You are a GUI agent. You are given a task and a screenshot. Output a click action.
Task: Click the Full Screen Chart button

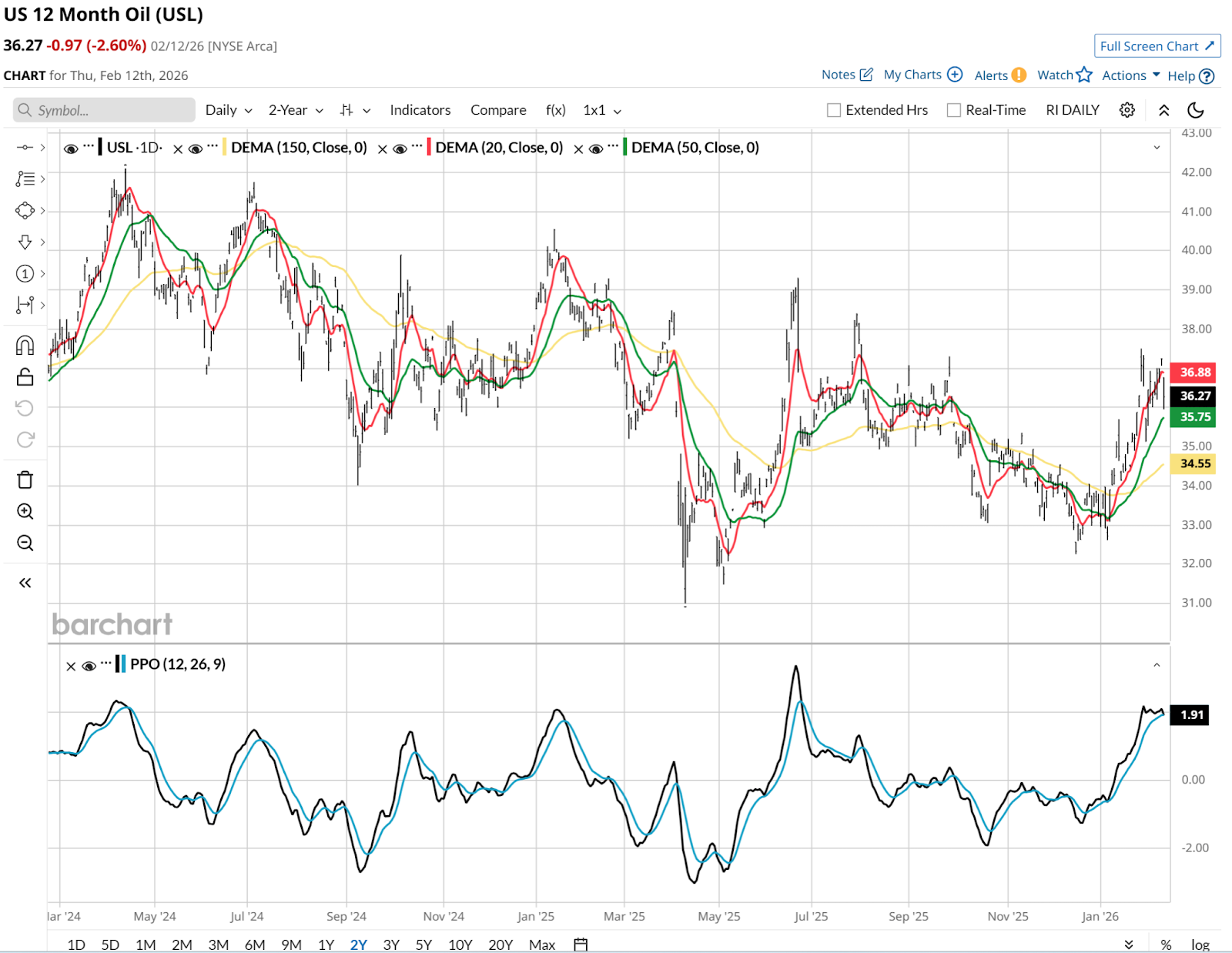1157,46
